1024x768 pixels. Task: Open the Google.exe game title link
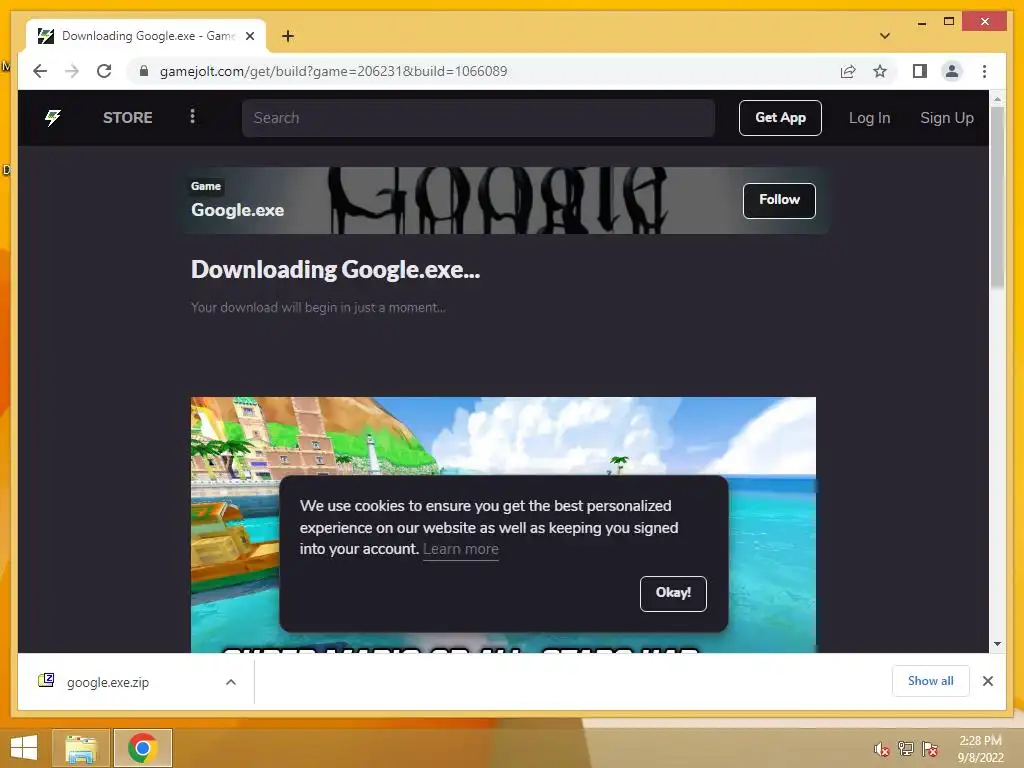click(237, 210)
